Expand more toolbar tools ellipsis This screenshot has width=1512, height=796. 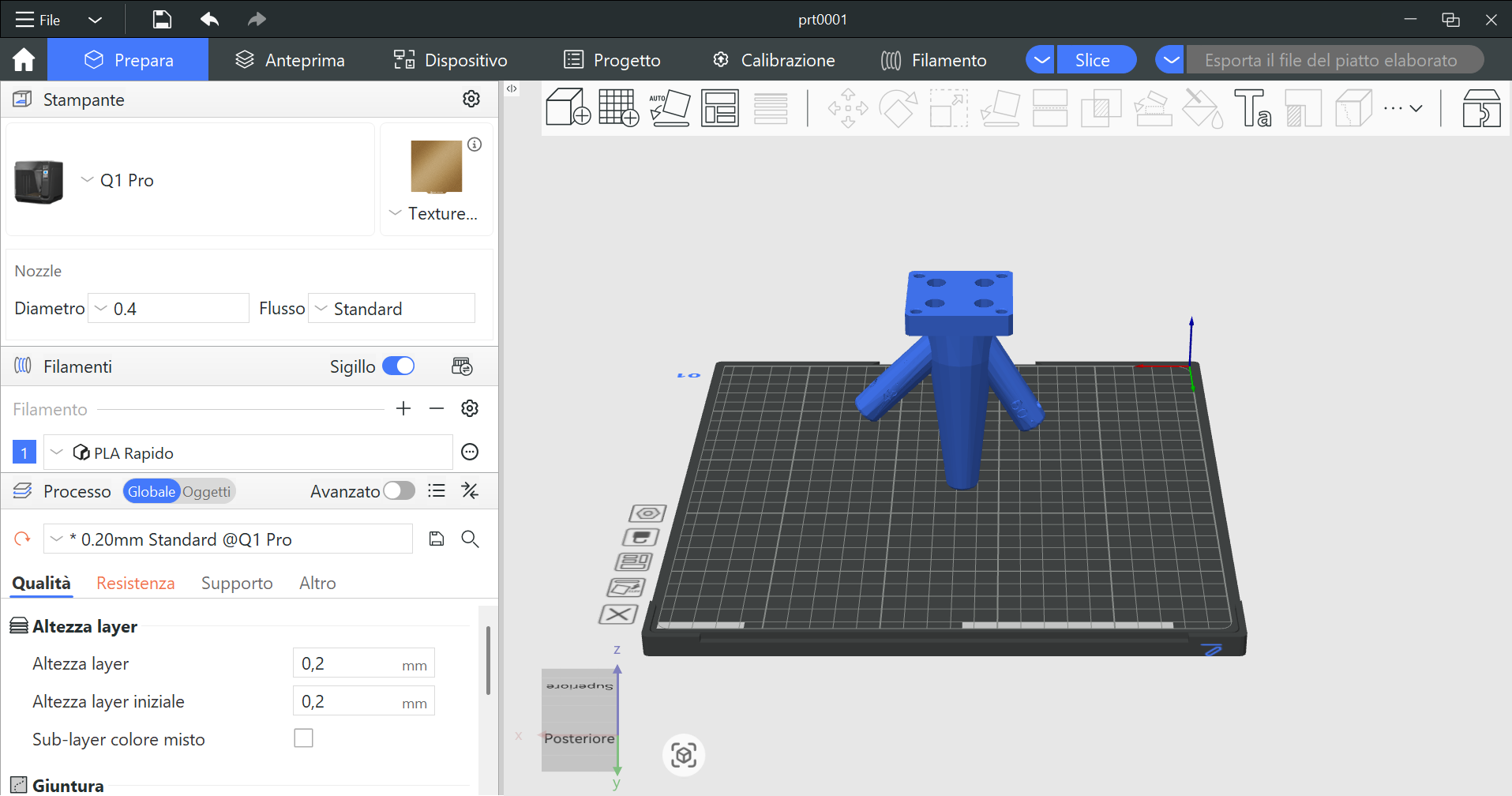point(1403,108)
